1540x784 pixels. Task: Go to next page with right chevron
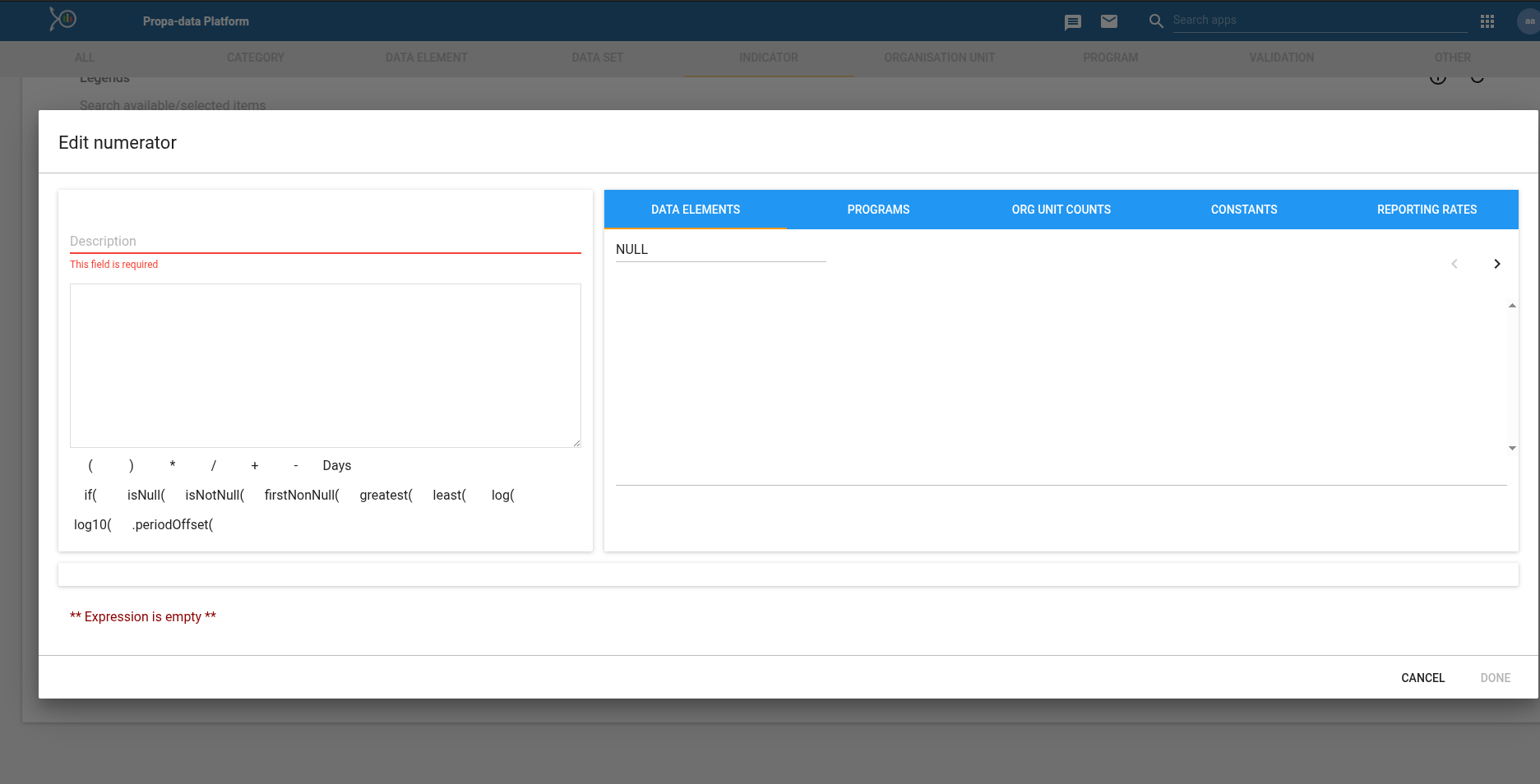tap(1496, 264)
